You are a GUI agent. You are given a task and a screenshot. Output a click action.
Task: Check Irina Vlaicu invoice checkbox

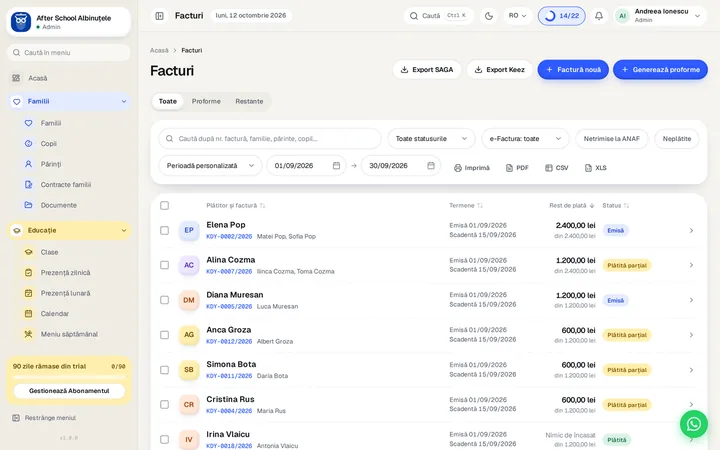click(164, 439)
